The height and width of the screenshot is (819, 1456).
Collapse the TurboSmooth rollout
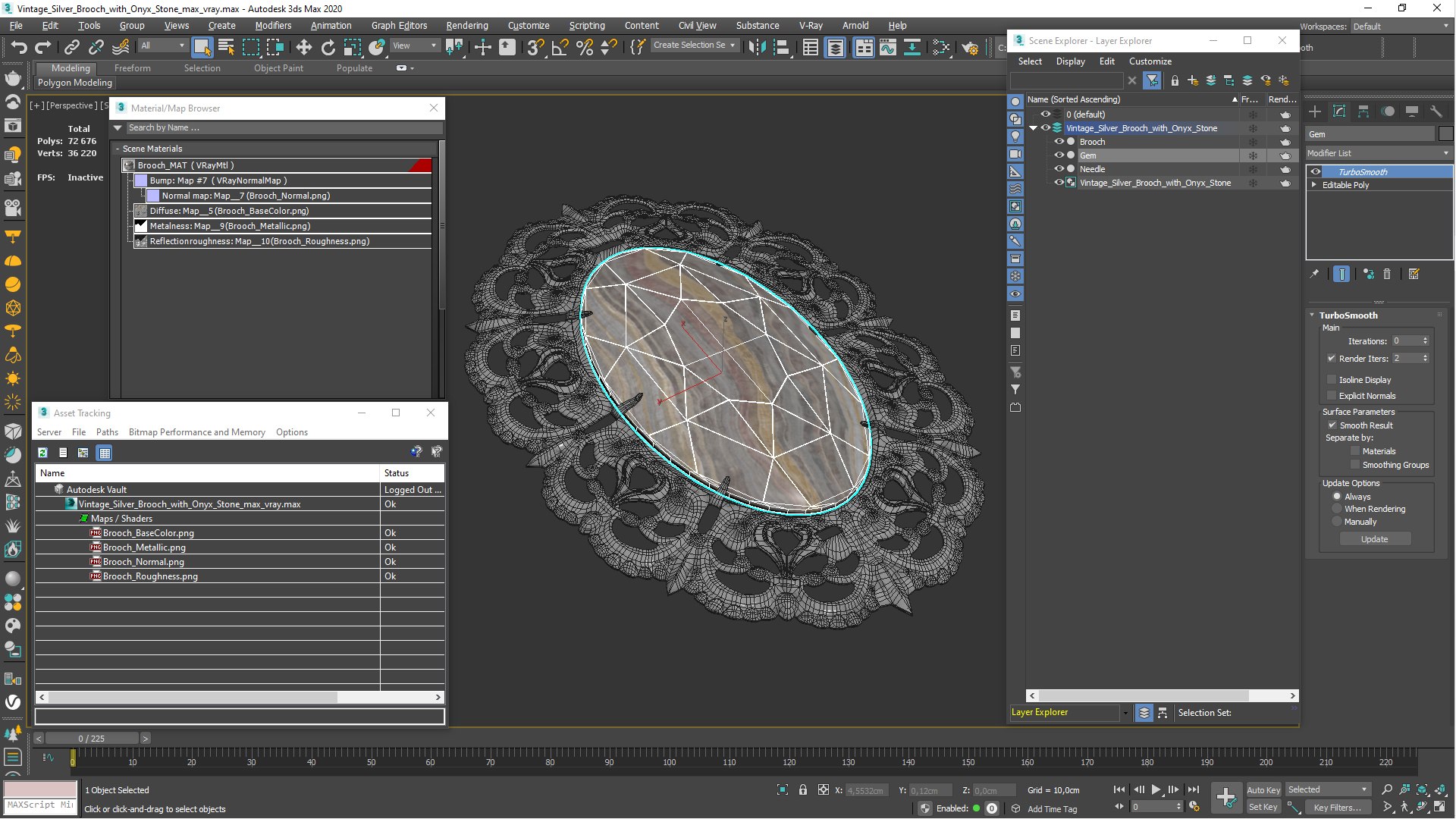coord(1313,315)
